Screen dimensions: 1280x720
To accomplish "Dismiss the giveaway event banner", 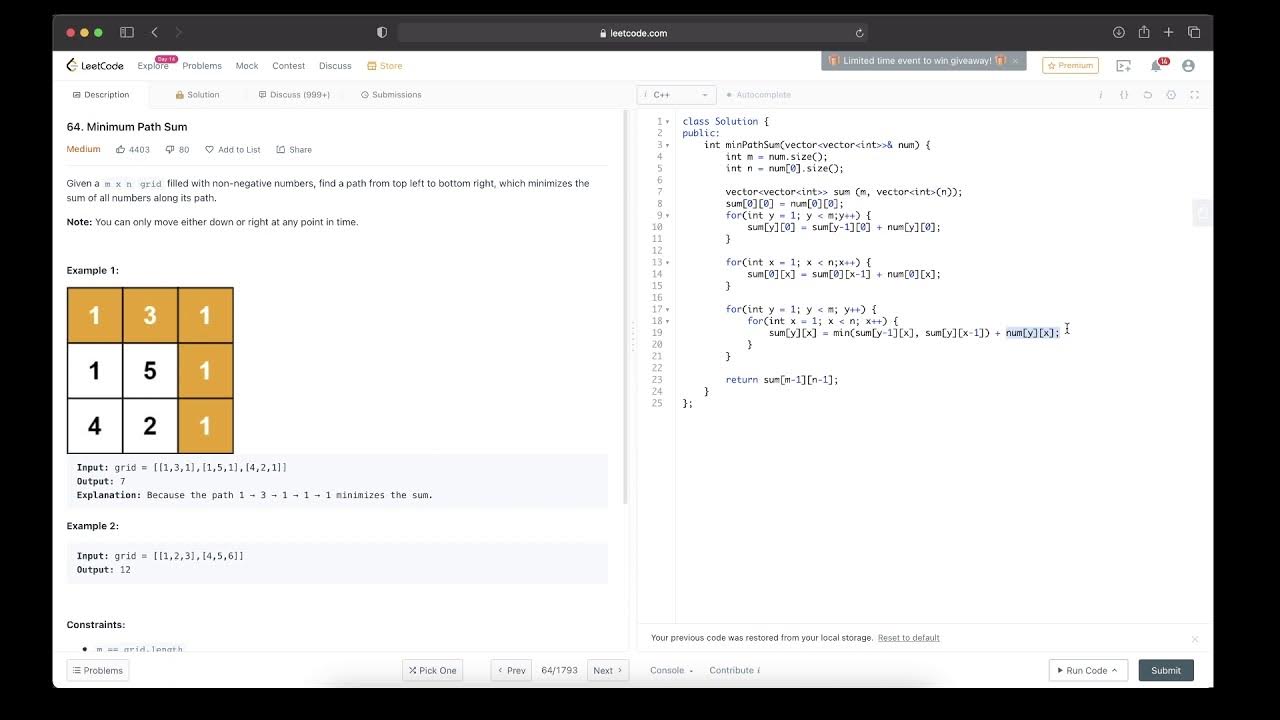I will [x=1015, y=61].
